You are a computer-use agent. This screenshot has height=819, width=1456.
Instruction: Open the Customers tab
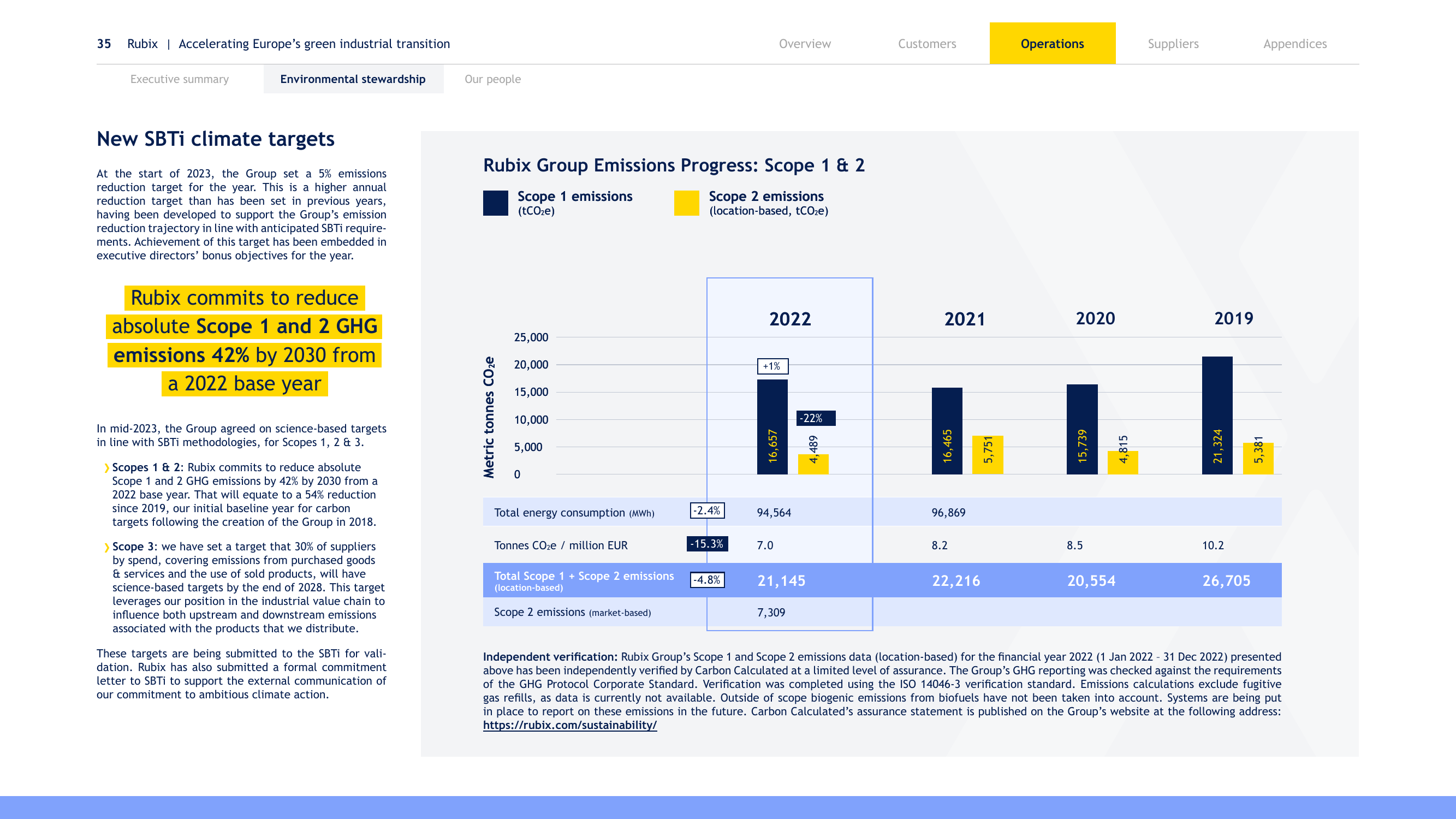[927, 44]
